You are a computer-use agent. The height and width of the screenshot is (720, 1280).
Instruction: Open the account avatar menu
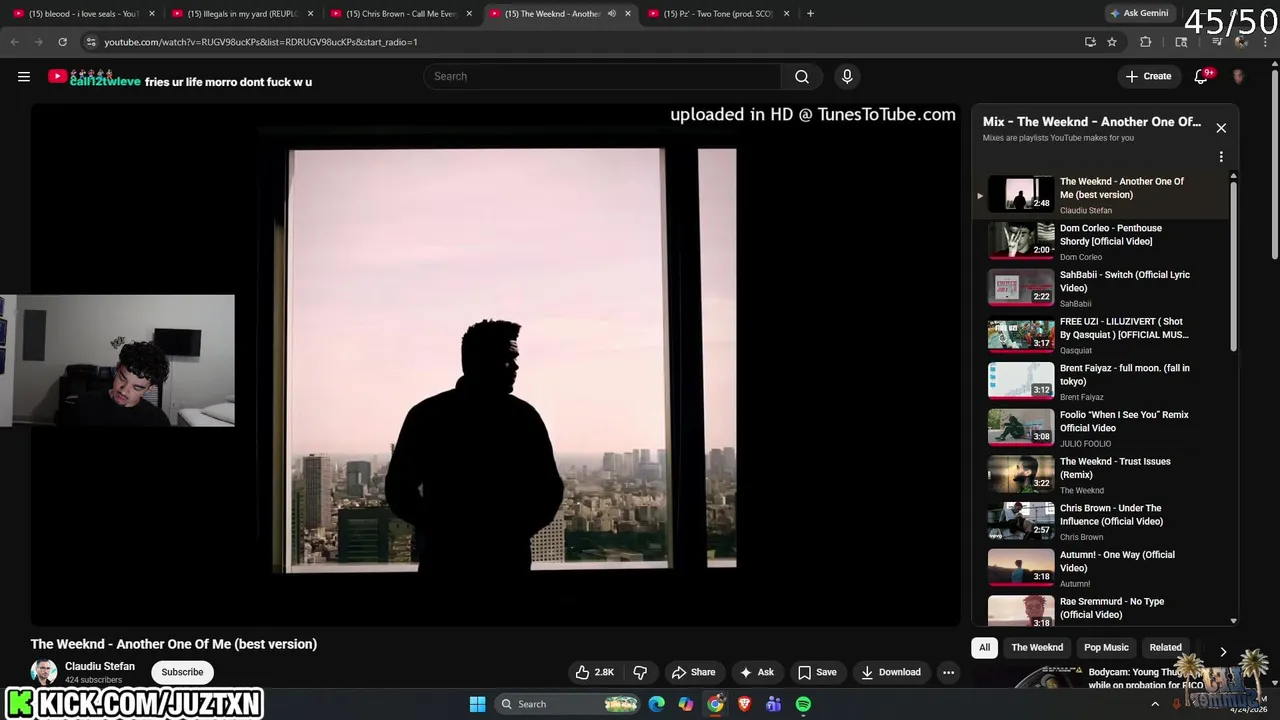pyautogui.click(x=1238, y=76)
